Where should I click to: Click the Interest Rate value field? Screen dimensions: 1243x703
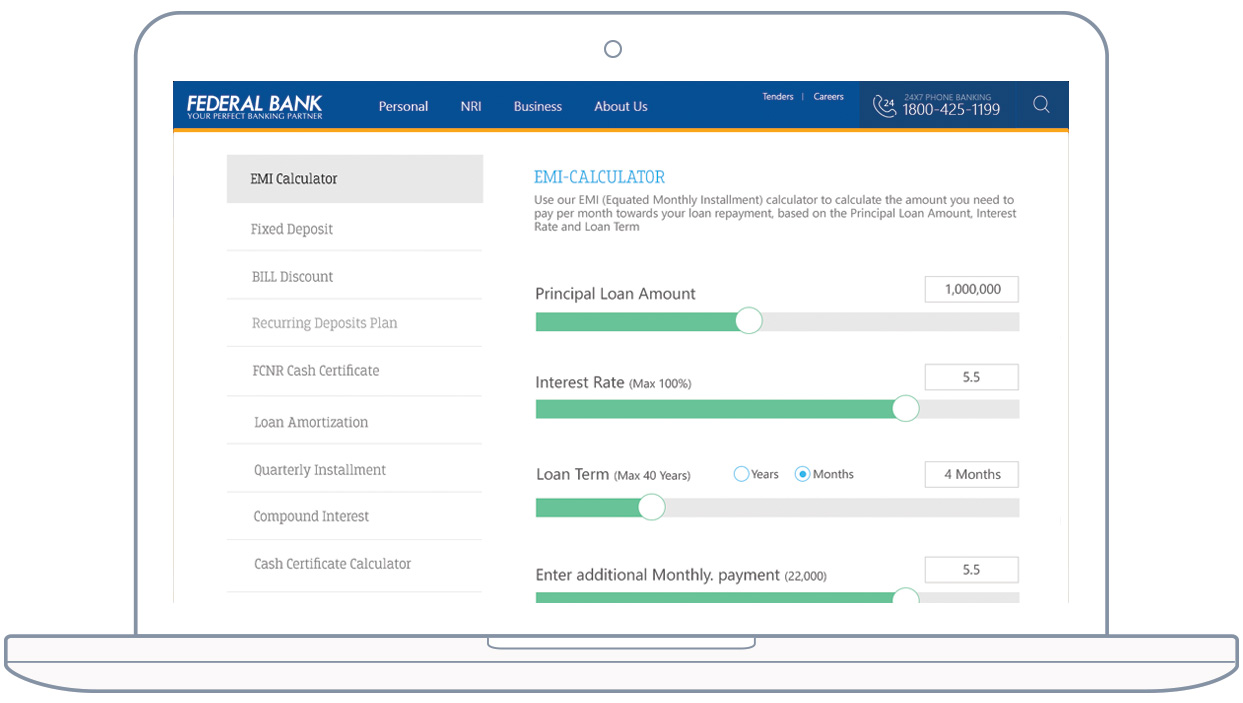pos(971,377)
